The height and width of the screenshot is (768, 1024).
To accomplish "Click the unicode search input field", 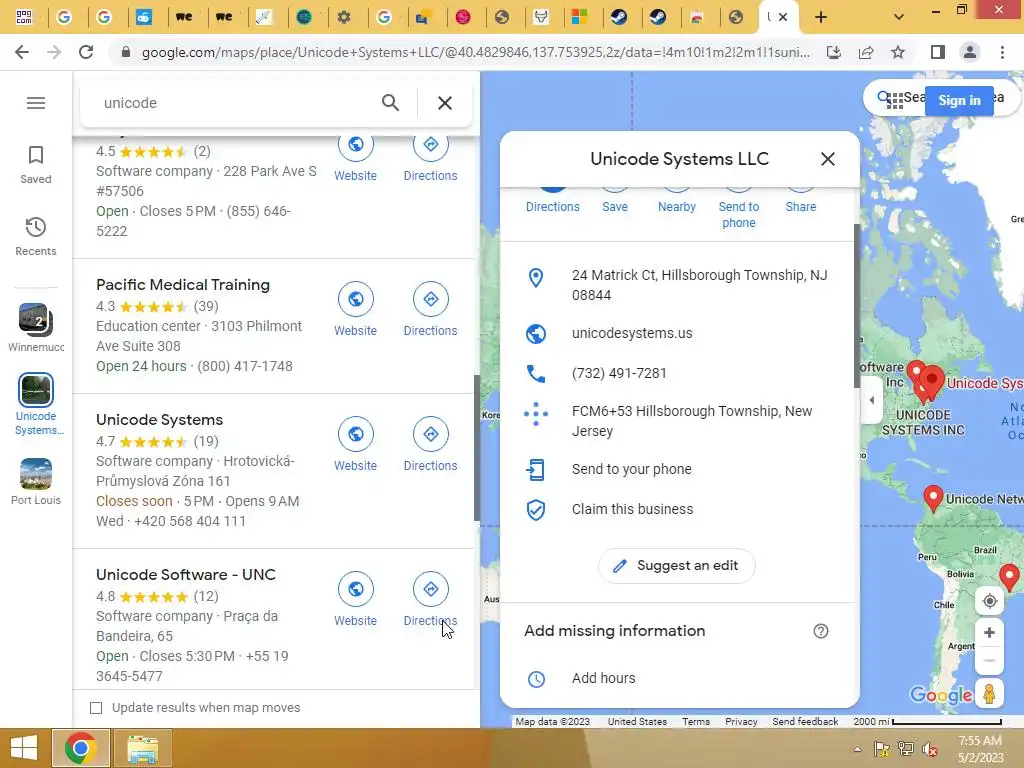I will tap(235, 103).
